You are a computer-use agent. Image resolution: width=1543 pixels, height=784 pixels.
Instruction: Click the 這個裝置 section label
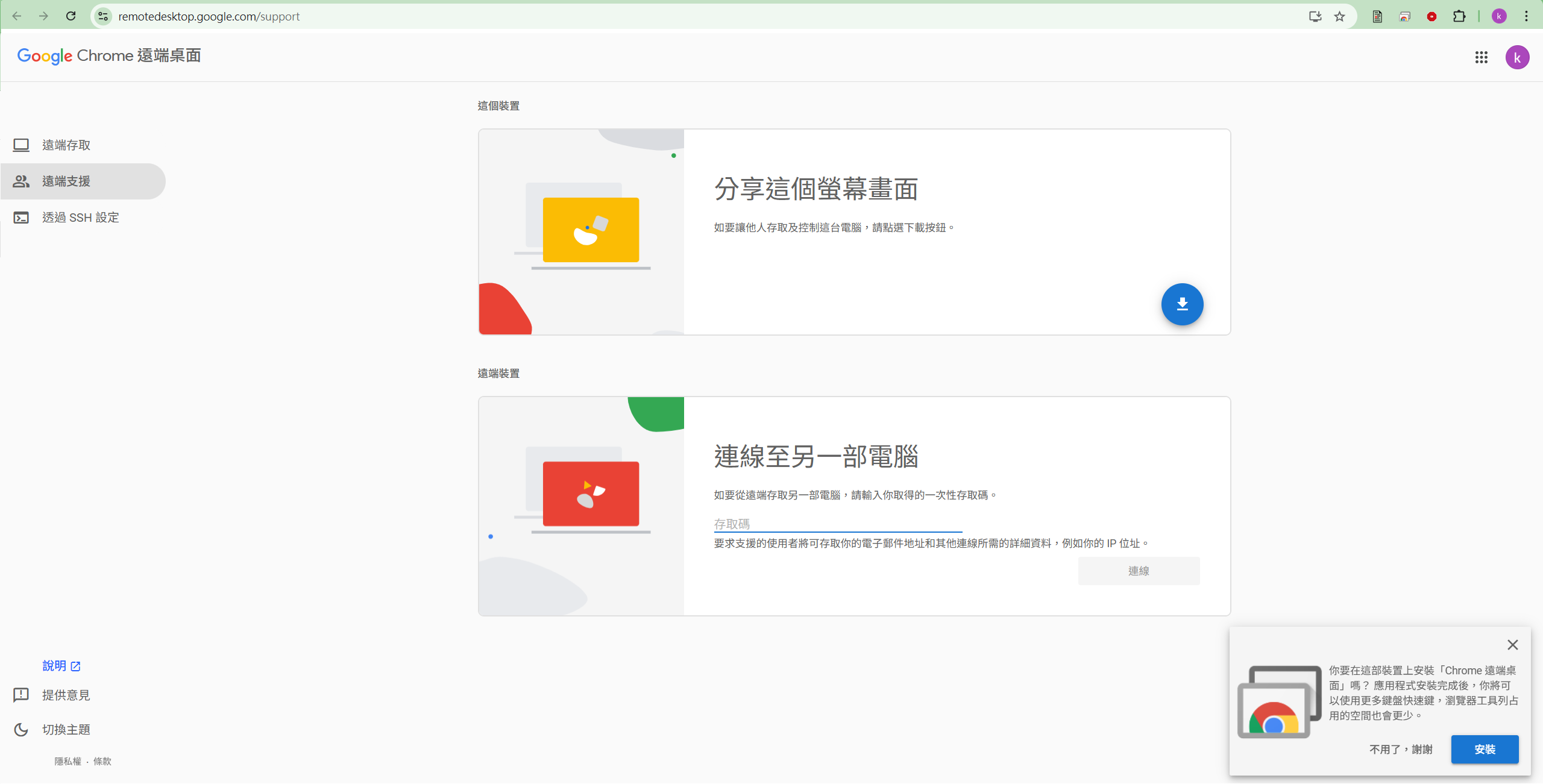pyautogui.click(x=498, y=106)
